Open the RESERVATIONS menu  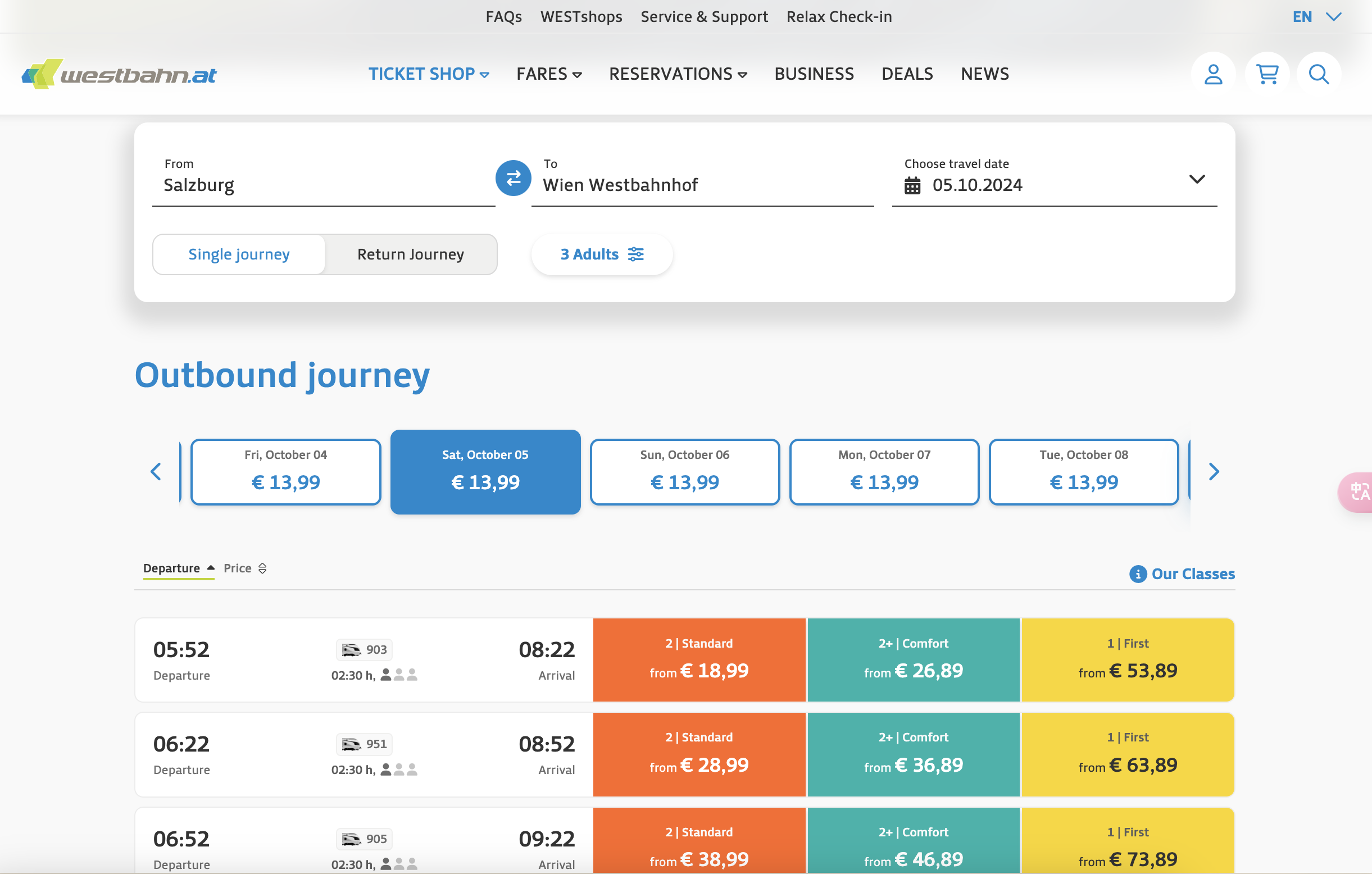pyautogui.click(x=678, y=74)
